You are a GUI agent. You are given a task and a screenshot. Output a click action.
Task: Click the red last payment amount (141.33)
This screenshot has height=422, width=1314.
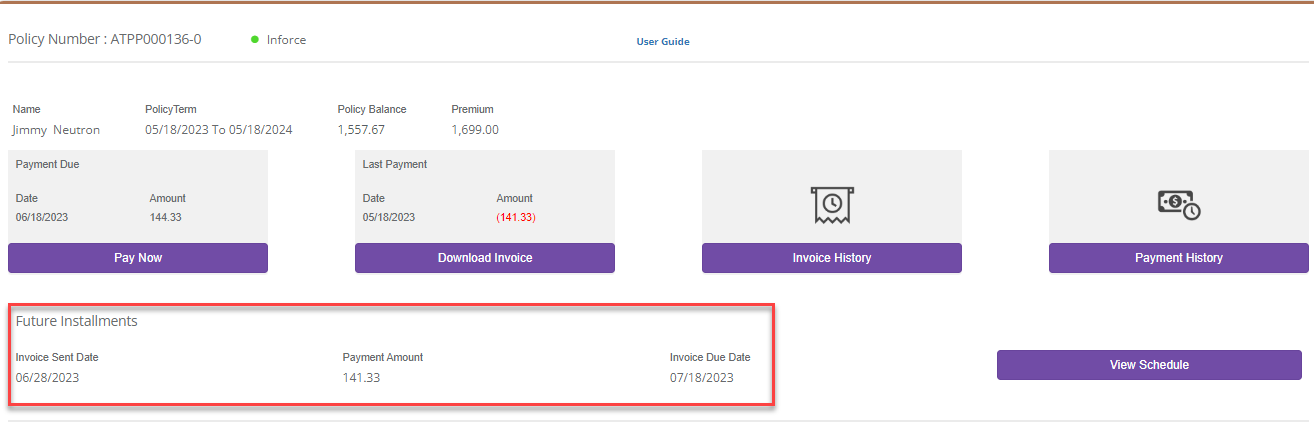(516, 217)
